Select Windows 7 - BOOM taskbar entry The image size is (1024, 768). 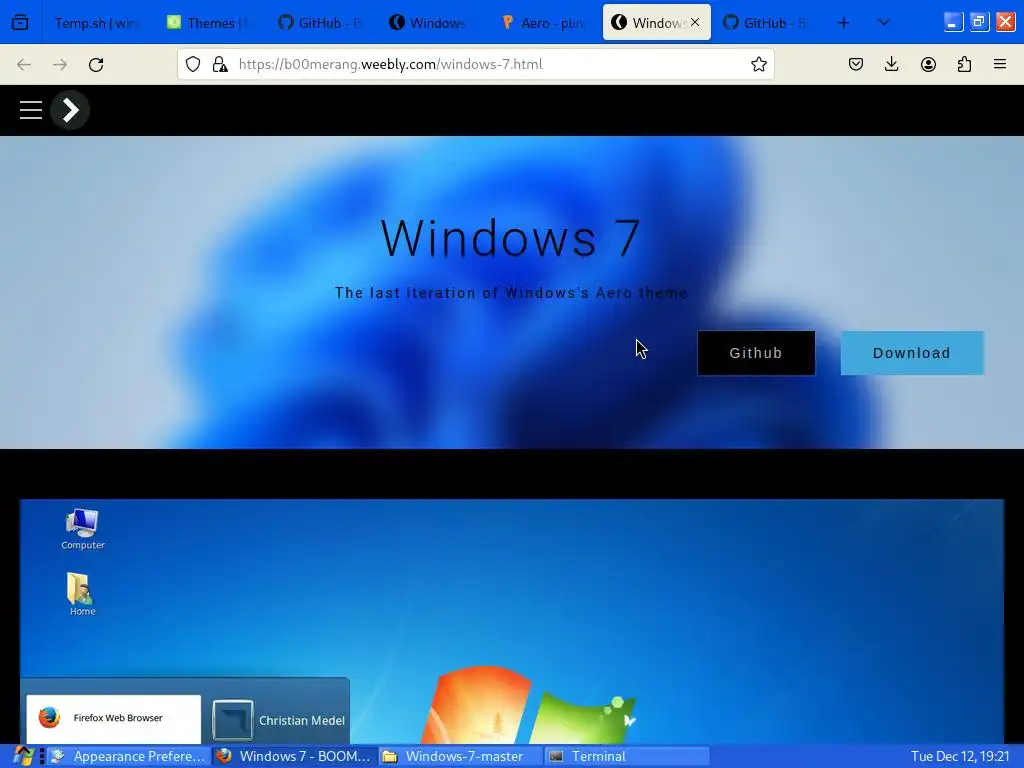pyautogui.click(x=295, y=756)
